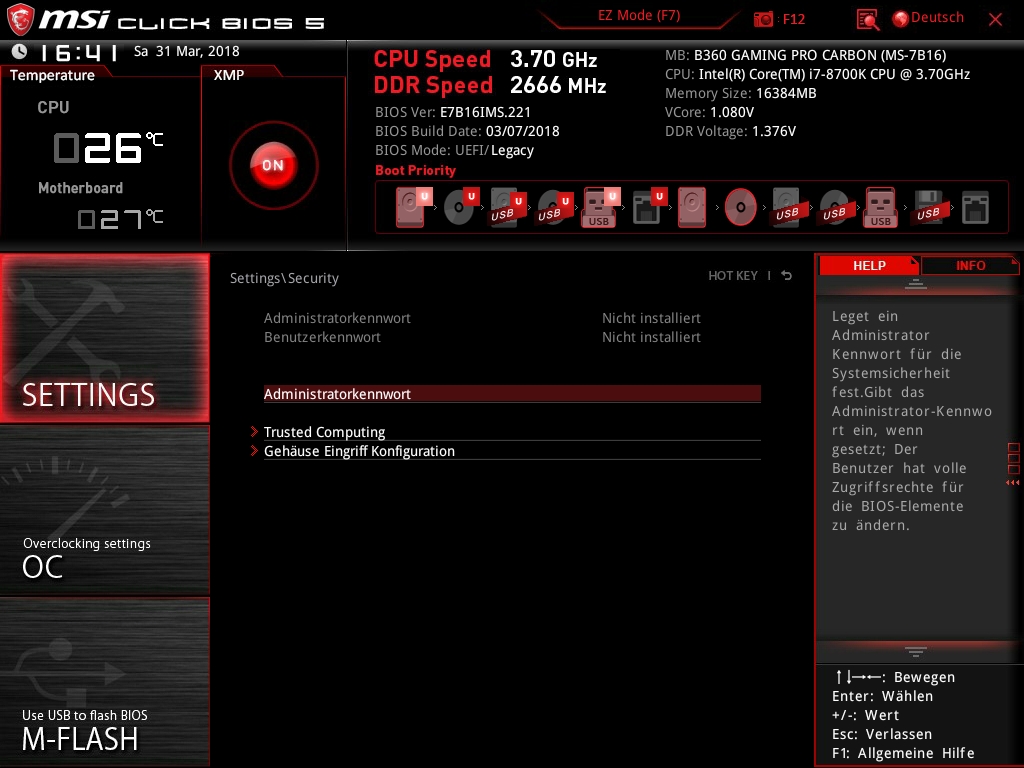Click the Motherboard temperature reading 027°C
Viewport: 1024px width, 768px height.
(120, 218)
